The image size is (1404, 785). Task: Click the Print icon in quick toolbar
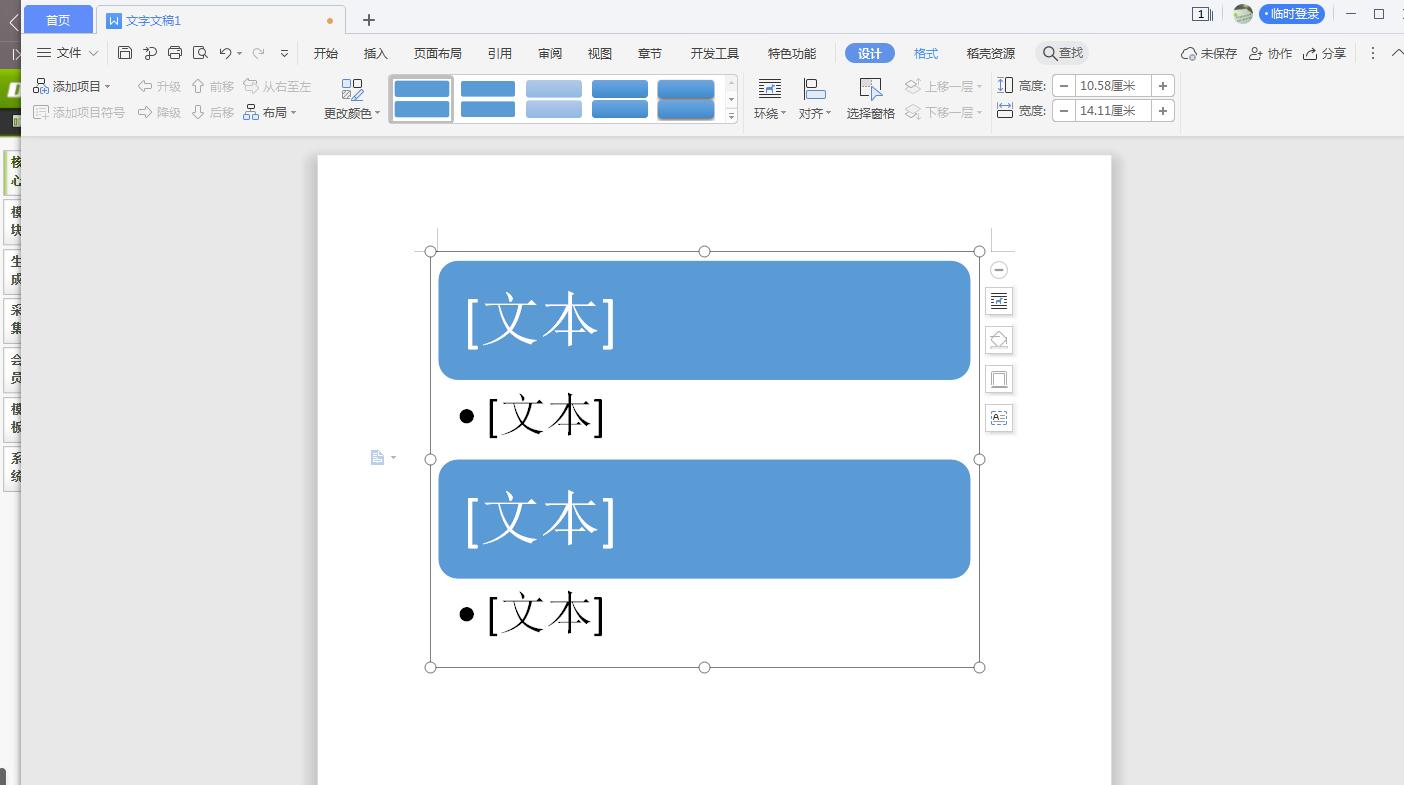pyautogui.click(x=175, y=53)
